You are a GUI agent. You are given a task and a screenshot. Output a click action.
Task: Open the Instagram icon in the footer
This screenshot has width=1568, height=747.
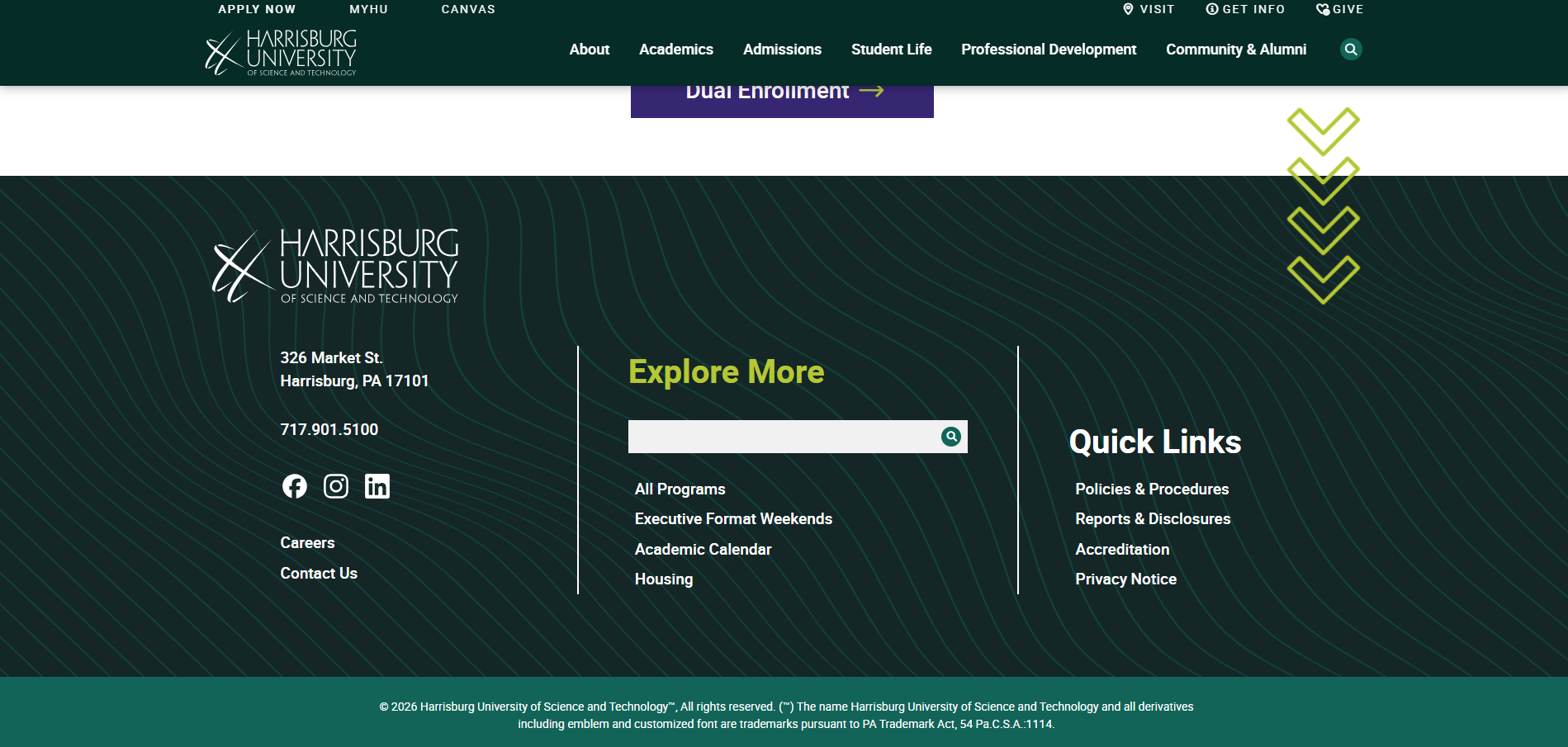336,486
